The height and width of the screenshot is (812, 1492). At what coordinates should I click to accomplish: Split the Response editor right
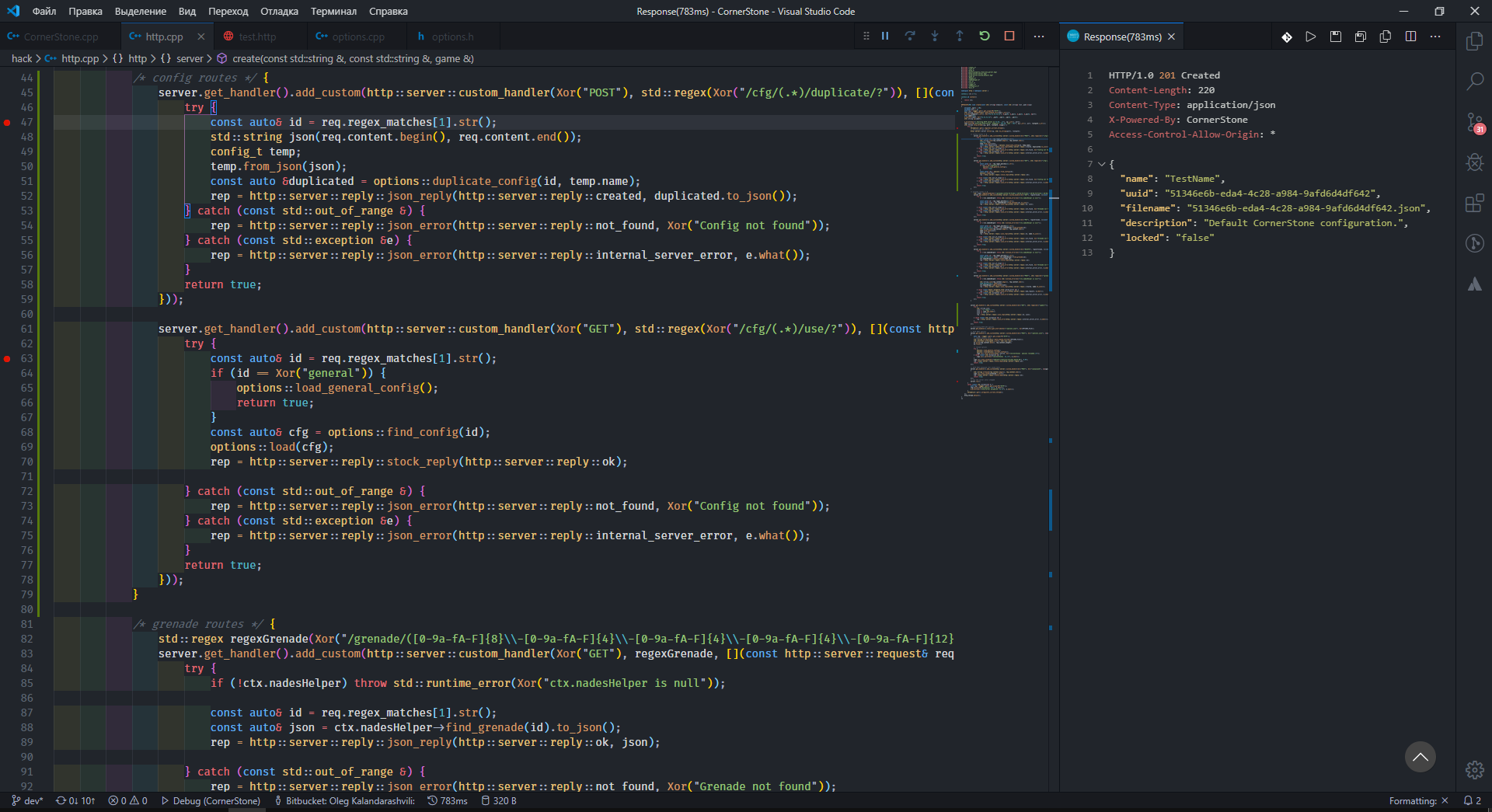(1410, 37)
